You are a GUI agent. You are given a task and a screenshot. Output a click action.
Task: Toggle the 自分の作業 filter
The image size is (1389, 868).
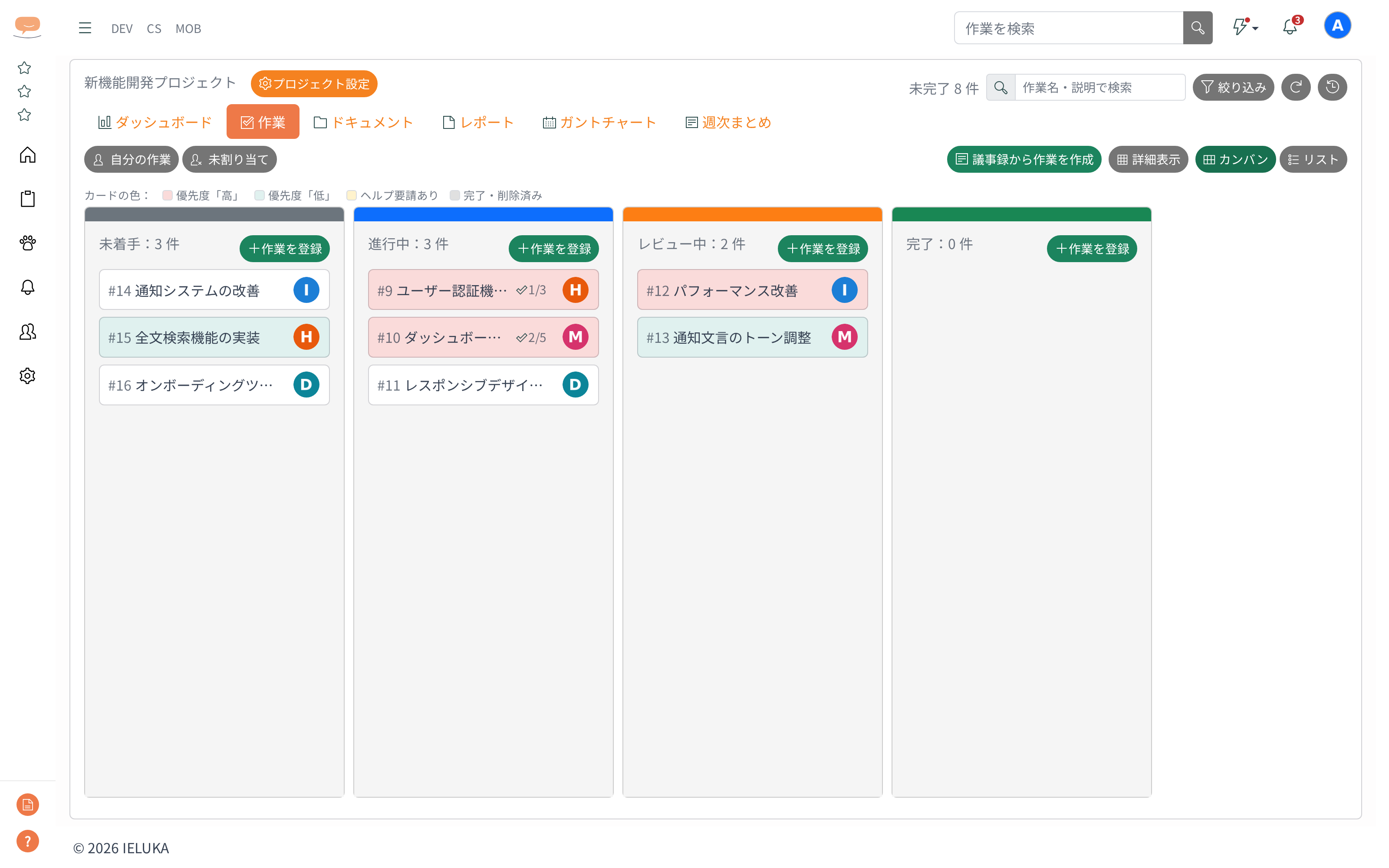tap(132, 160)
